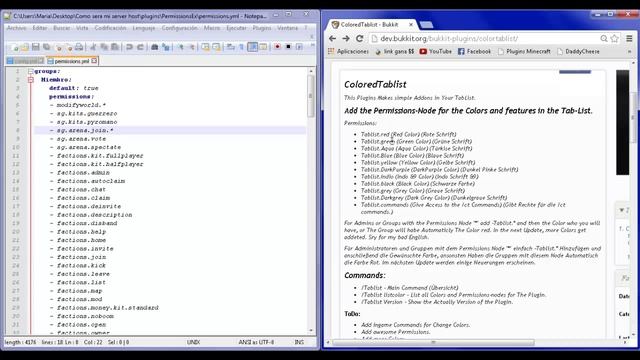Open the Codificación menu
Screen dimensions: 640x360
110,28
